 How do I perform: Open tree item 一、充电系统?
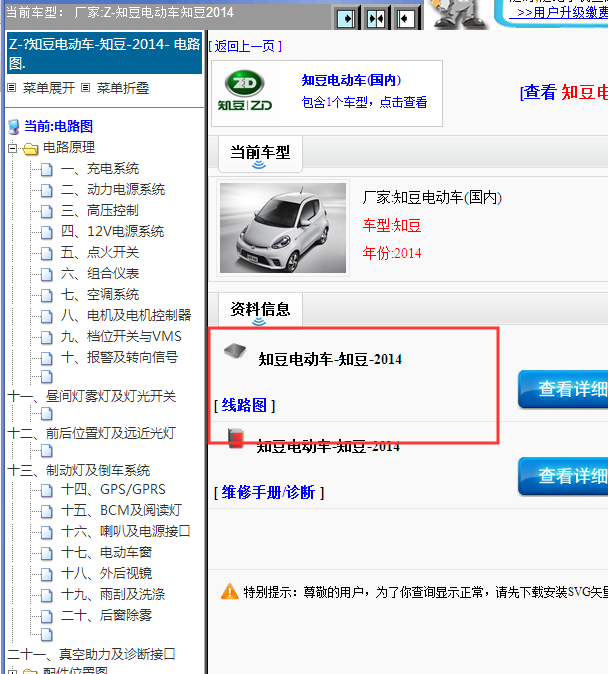100,168
